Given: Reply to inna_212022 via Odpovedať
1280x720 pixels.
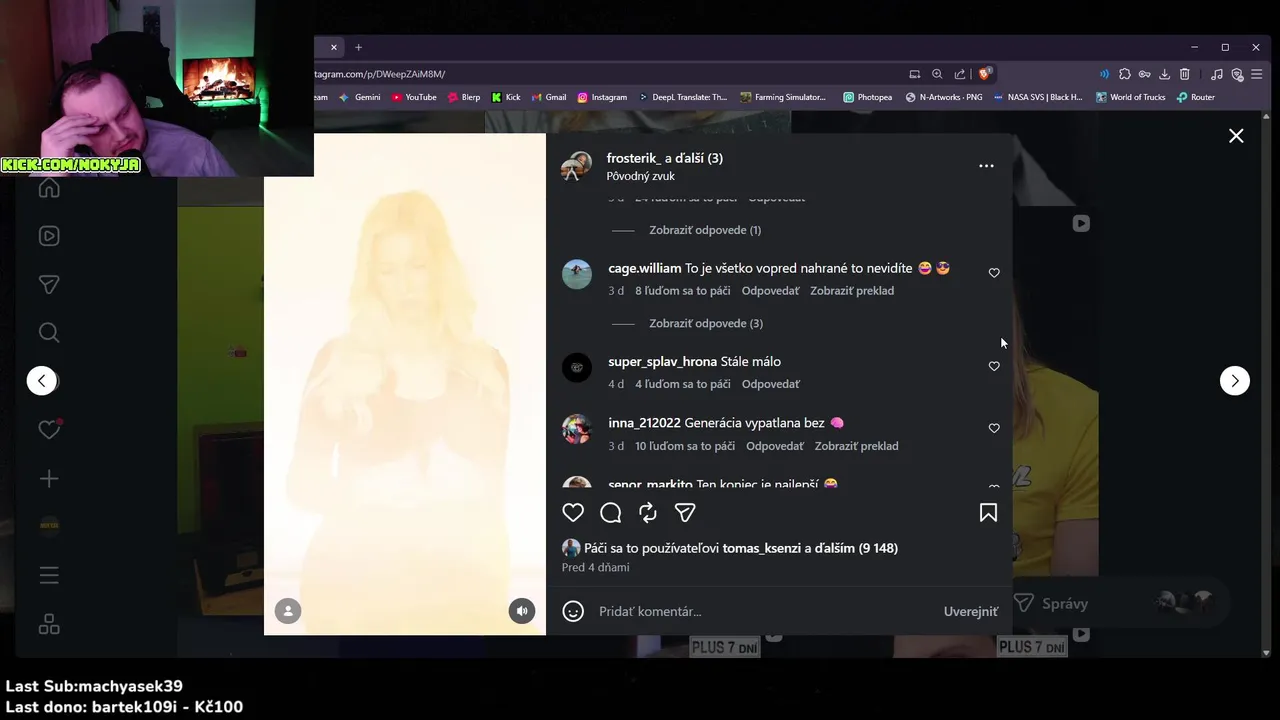Looking at the screenshot, I should pos(774,446).
